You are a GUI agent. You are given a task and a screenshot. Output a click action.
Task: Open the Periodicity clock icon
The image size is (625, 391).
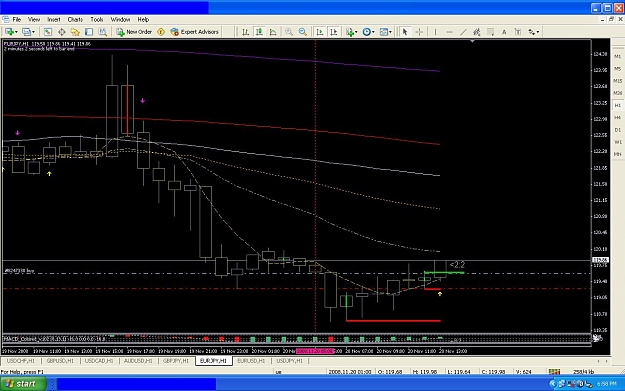366,32
